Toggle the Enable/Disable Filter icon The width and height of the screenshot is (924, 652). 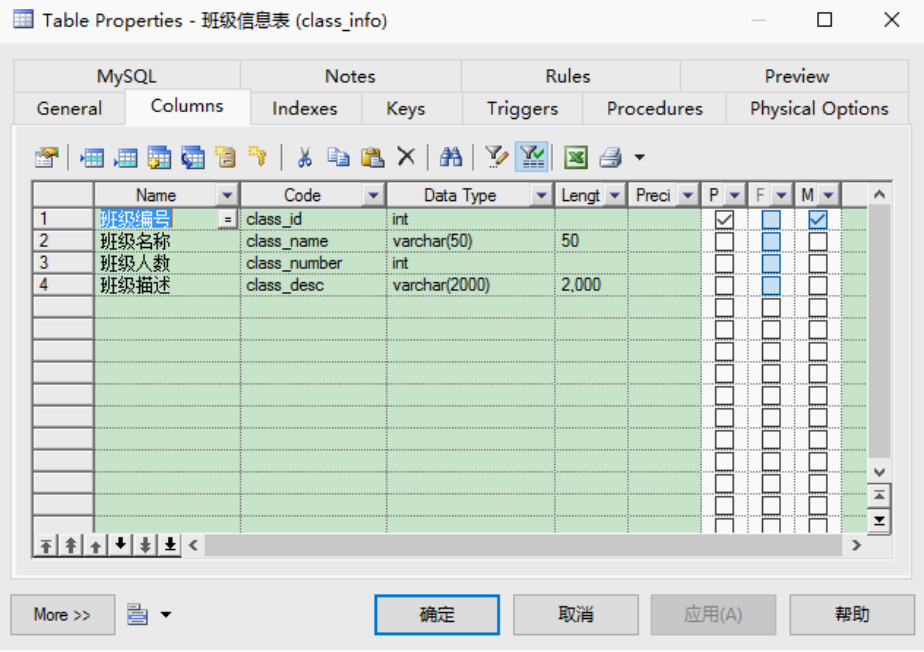532,157
